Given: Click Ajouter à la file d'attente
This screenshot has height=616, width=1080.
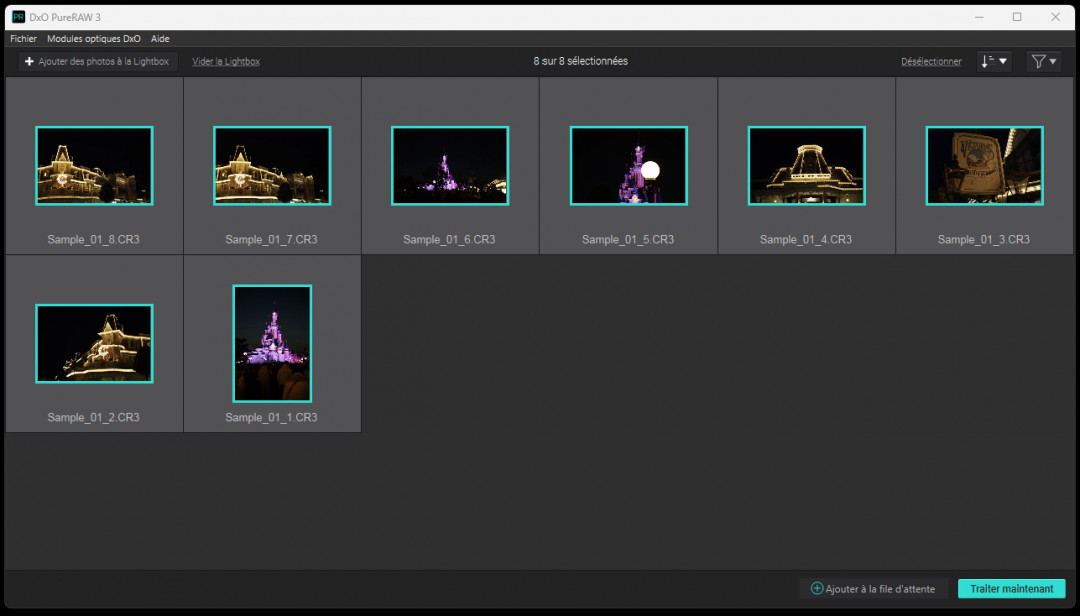Looking at the screenshot, I should (x=873, y=588).
